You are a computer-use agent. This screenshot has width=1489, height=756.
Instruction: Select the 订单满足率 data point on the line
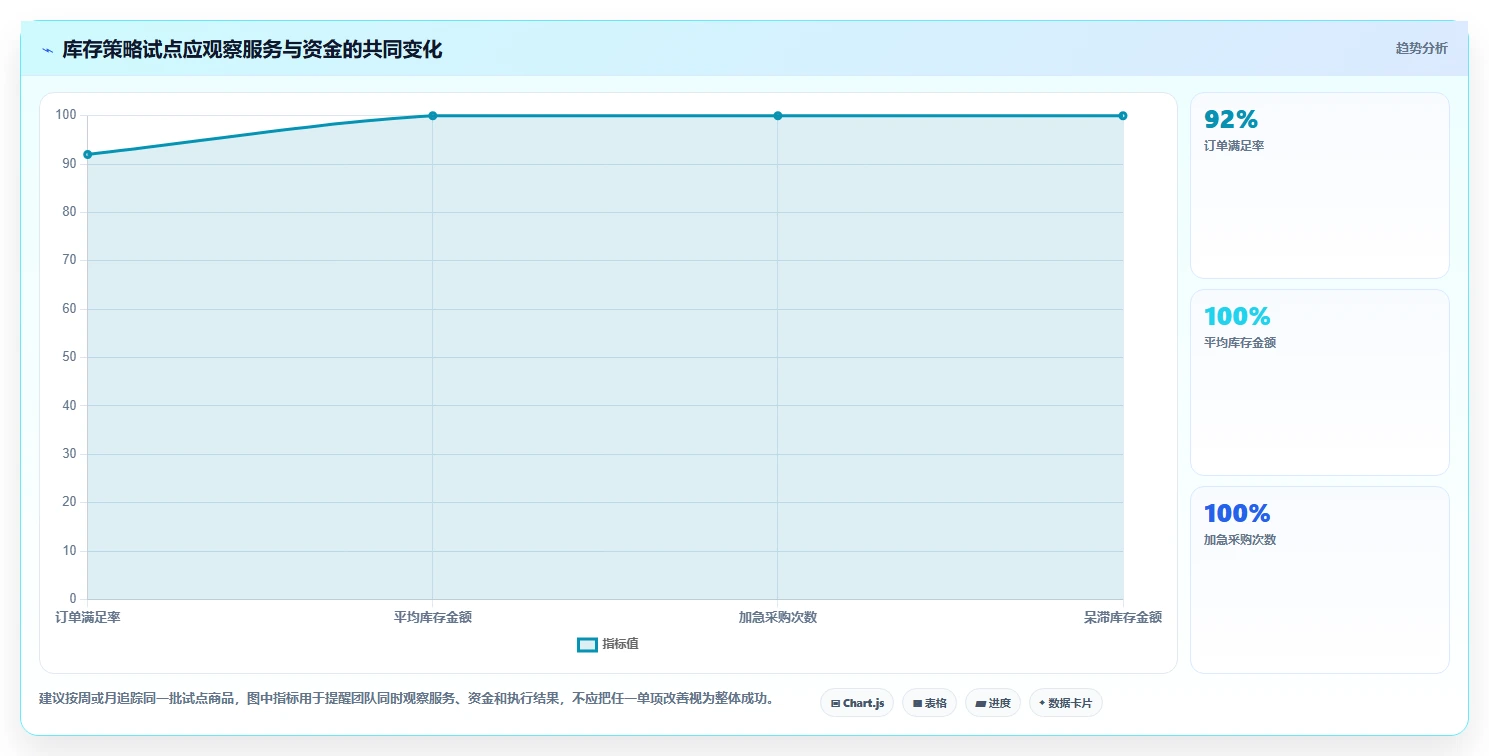[x=88, y=154]
